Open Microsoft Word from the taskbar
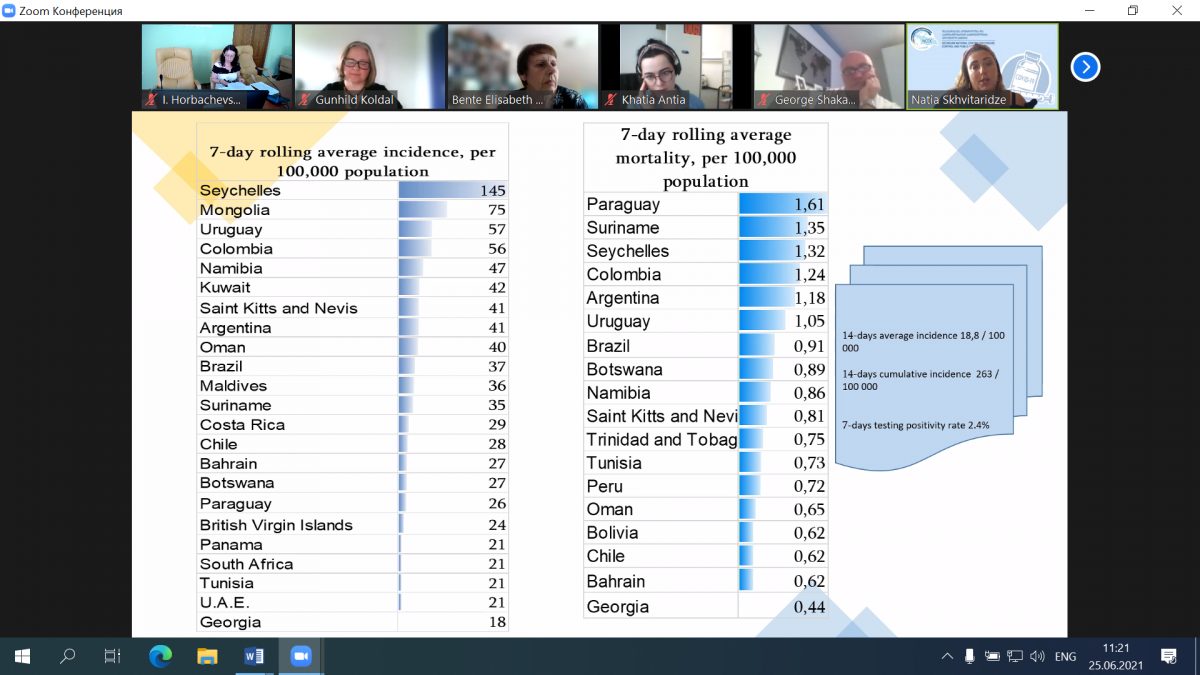This screenshot has width=1200, height=675. [254, 656]
